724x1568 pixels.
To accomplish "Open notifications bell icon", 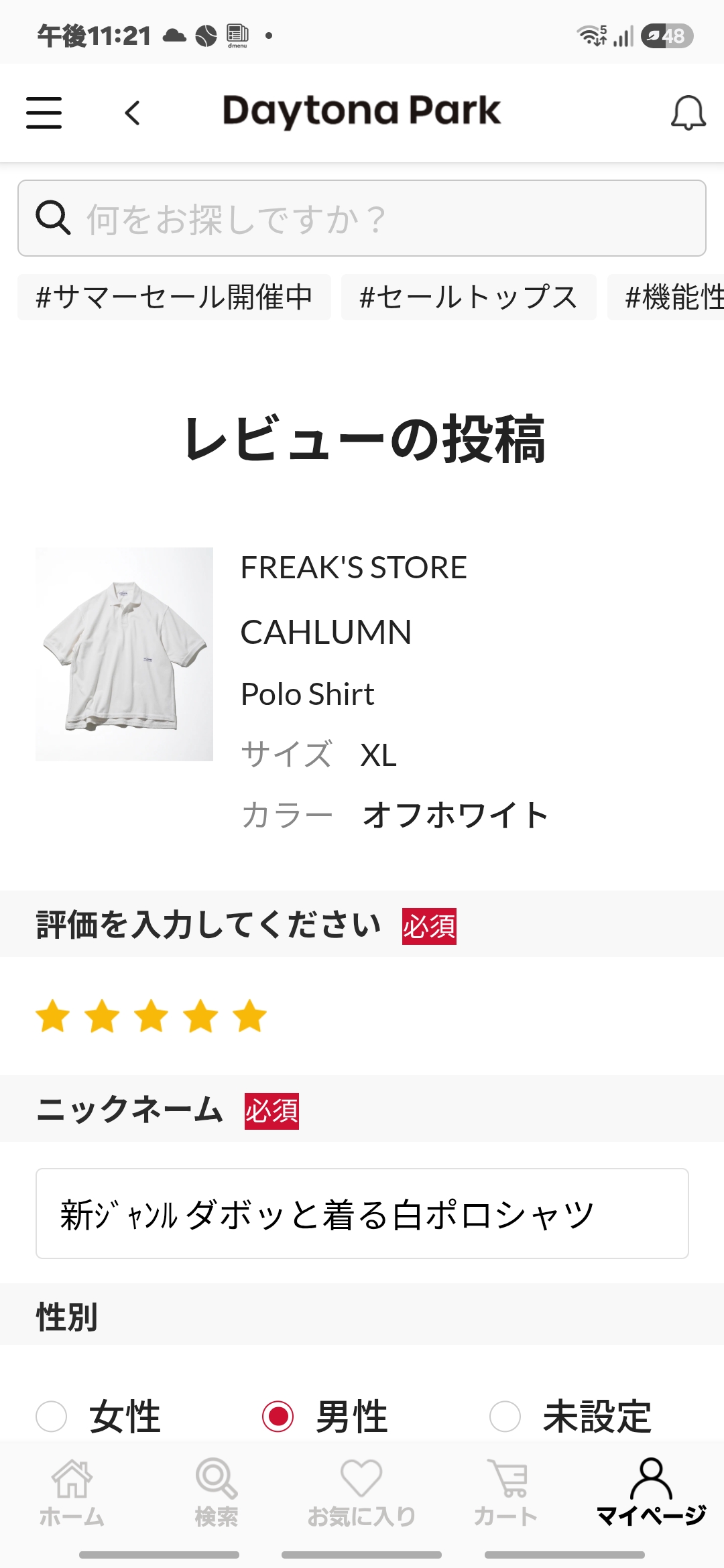I will point(688,113).
